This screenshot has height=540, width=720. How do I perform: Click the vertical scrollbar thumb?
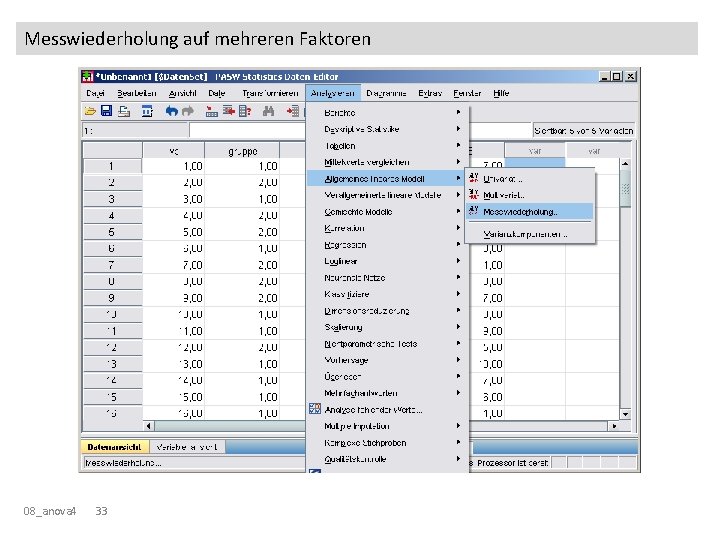pos(625,188)
